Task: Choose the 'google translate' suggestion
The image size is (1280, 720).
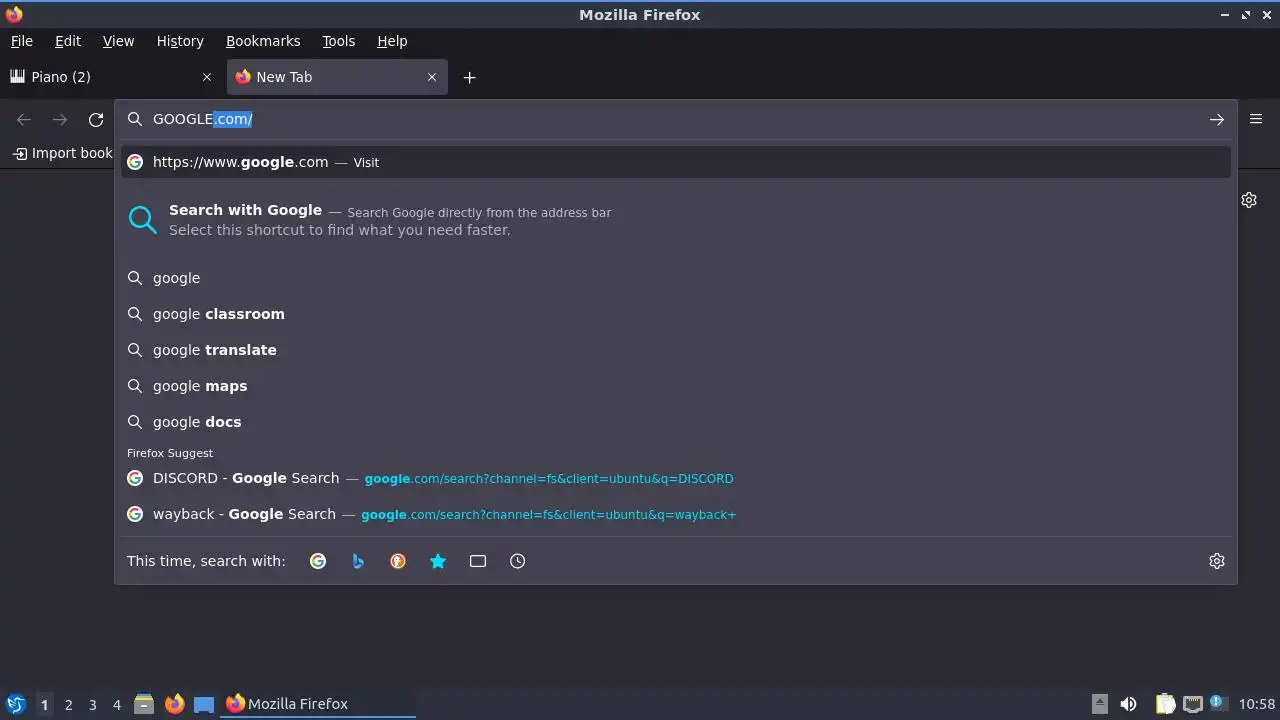Action: pyautogui.click(x=676, y=350)
